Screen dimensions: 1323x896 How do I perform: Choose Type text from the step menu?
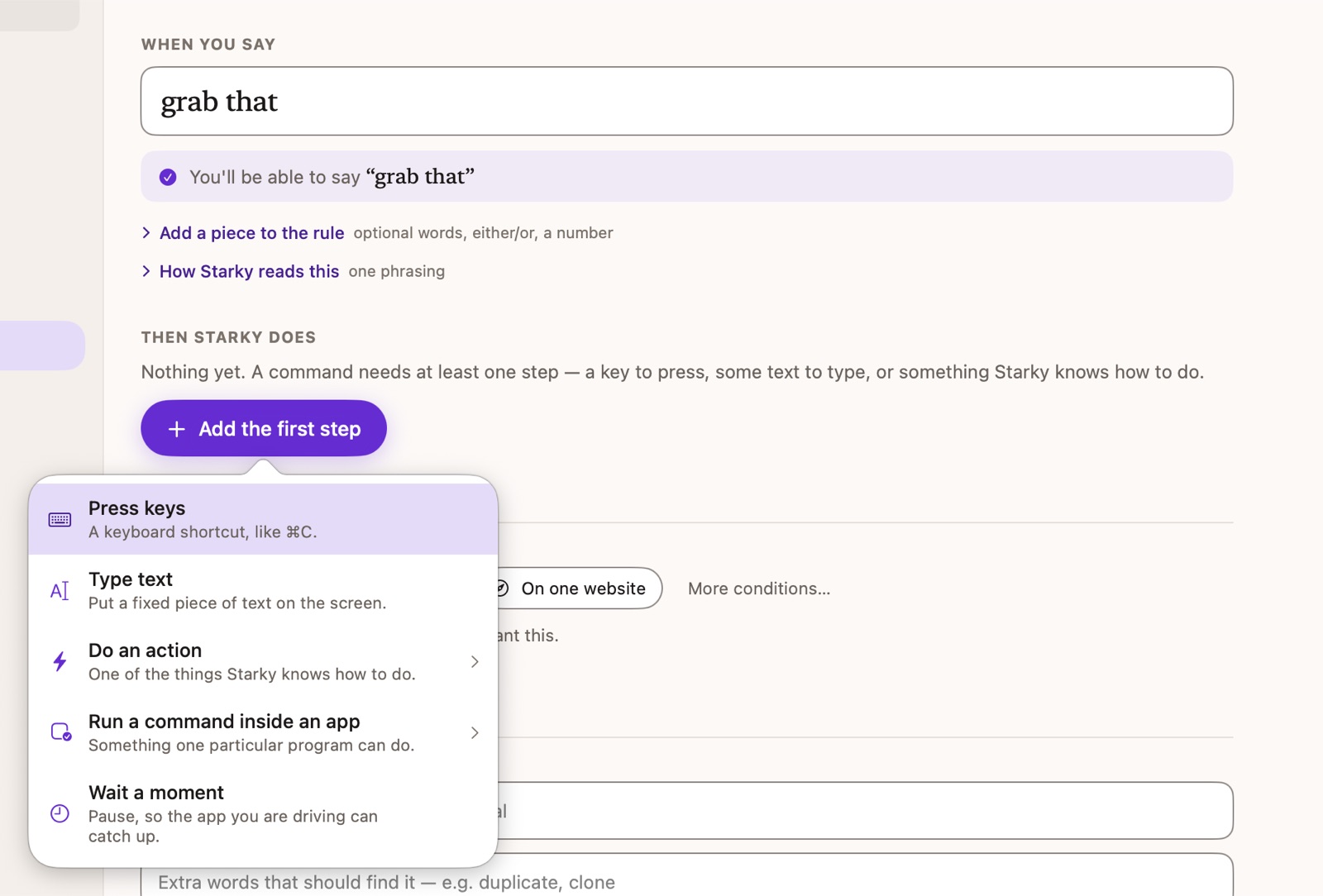pos(263,590)
